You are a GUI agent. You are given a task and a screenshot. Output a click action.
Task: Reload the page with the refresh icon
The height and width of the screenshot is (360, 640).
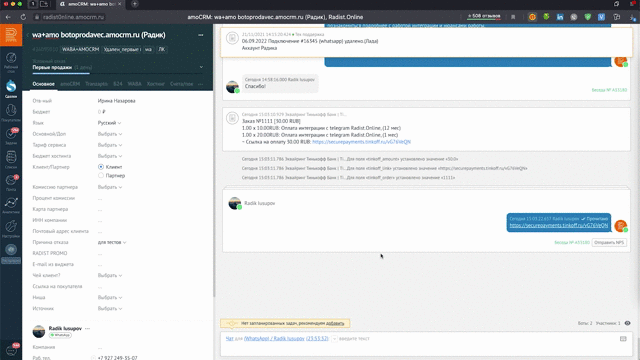coord(23,17)
